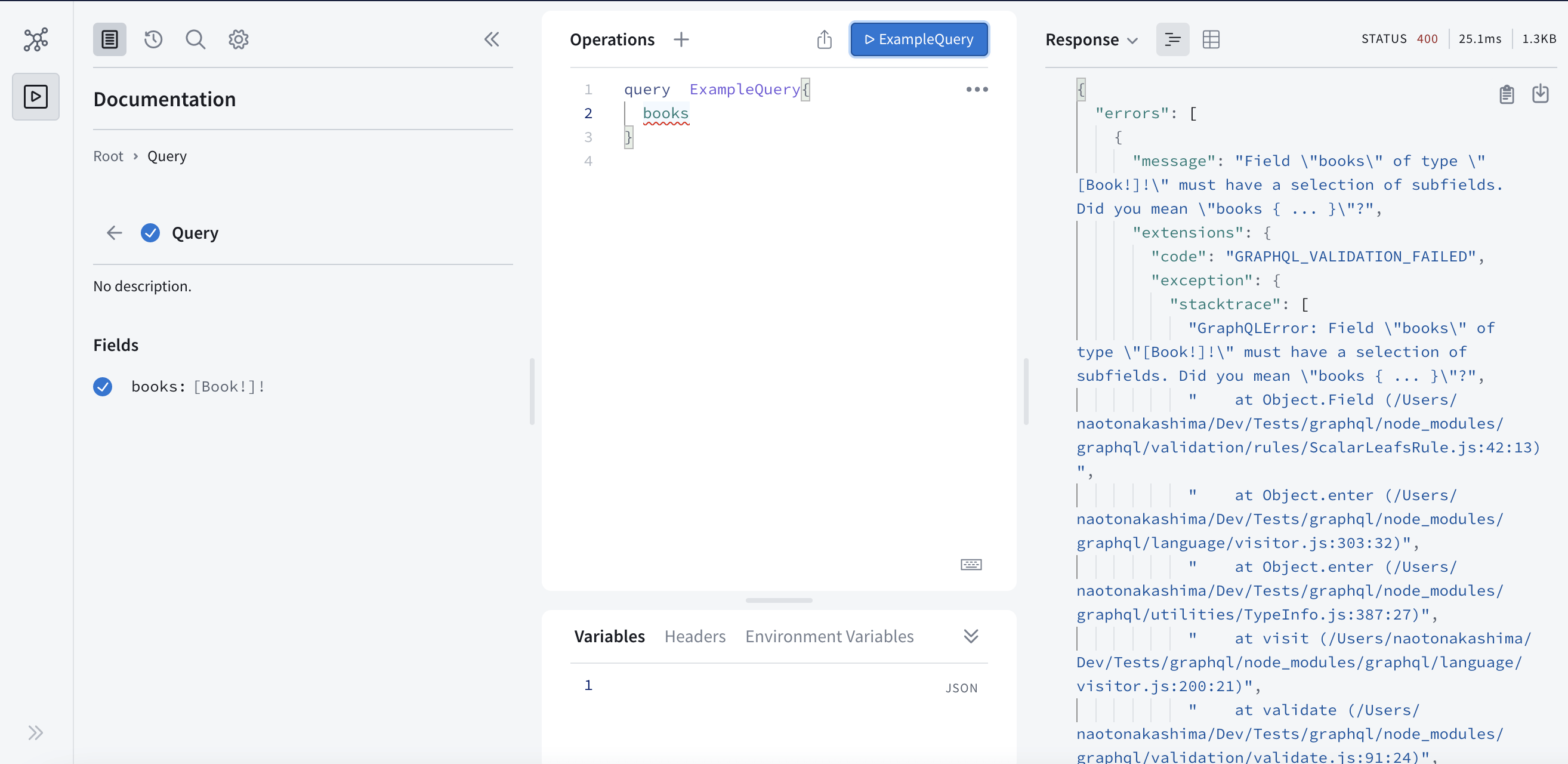Open the Explorer play icon in sidebar
This screenshot has width=1568, height=764.
[x=36, y=96]
